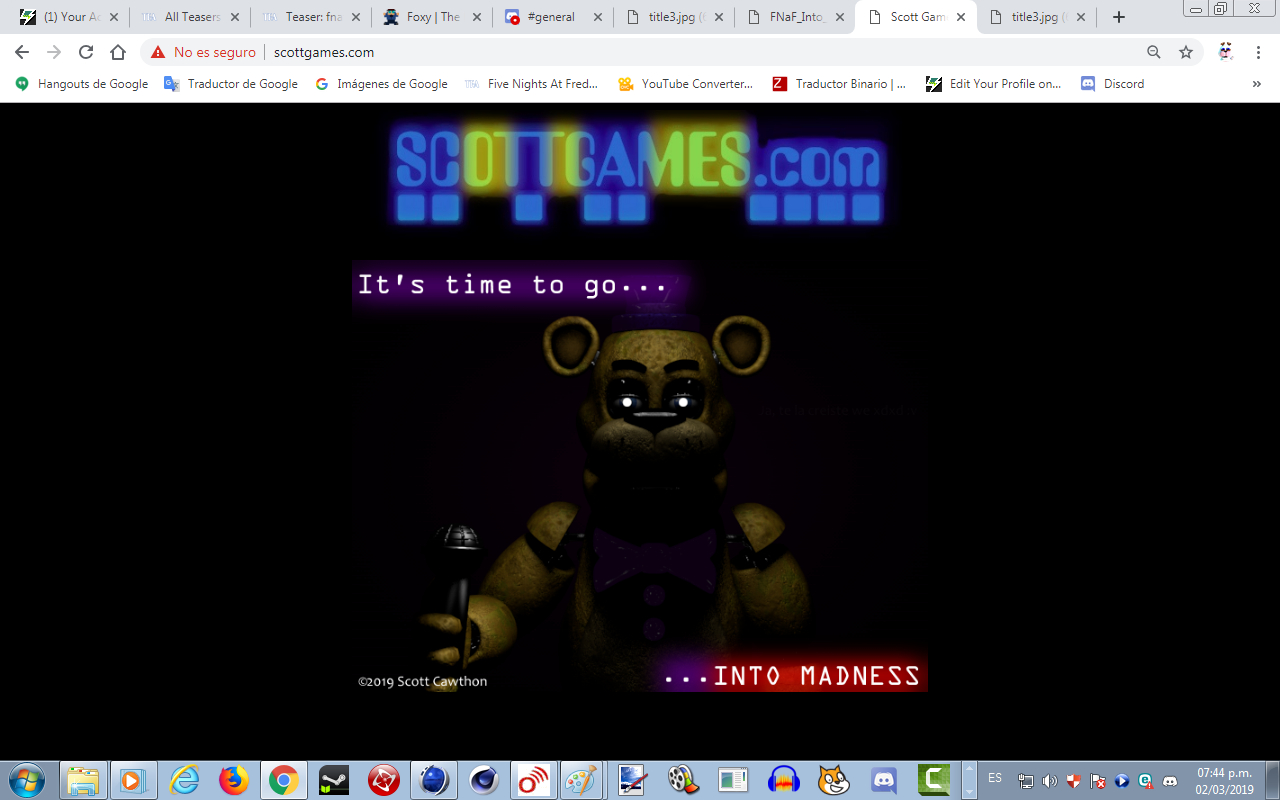Open the monitor-with-pen taskbar app
The image size is (1280, 800).
tap(633, 780)
